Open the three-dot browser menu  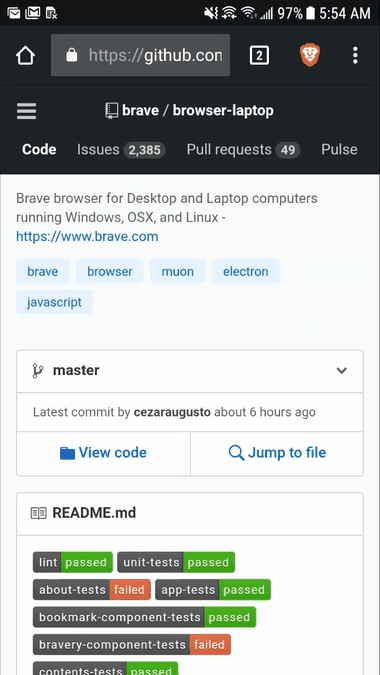pos(355,55)
